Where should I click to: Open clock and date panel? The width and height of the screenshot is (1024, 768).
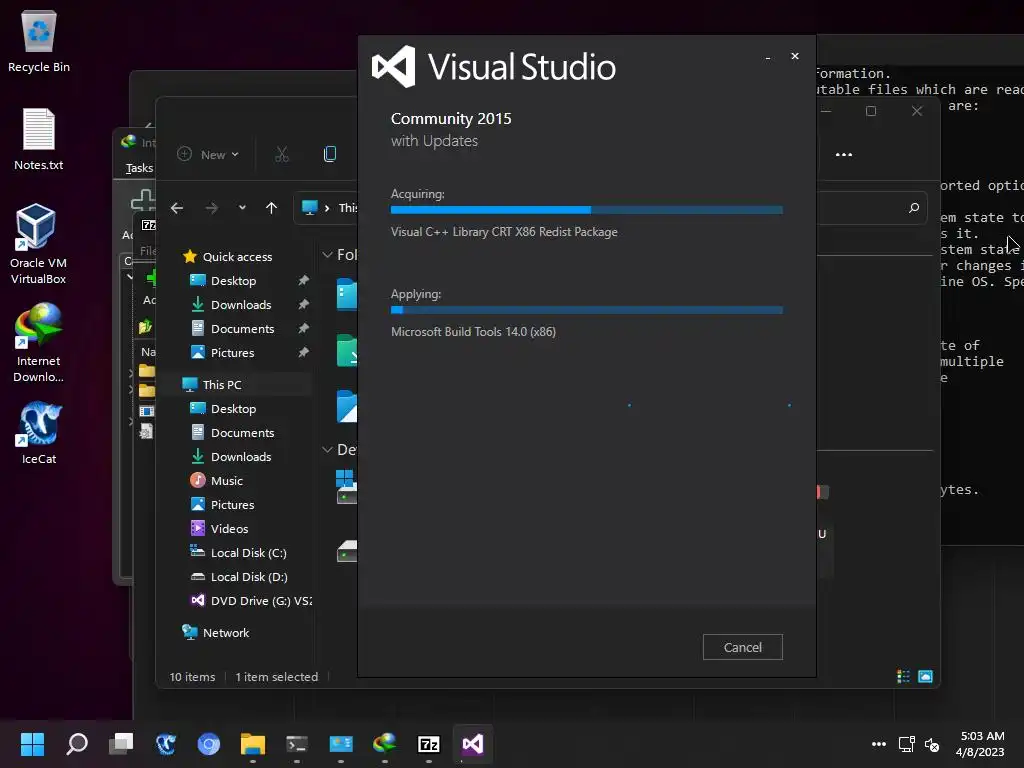pos(980,744)
